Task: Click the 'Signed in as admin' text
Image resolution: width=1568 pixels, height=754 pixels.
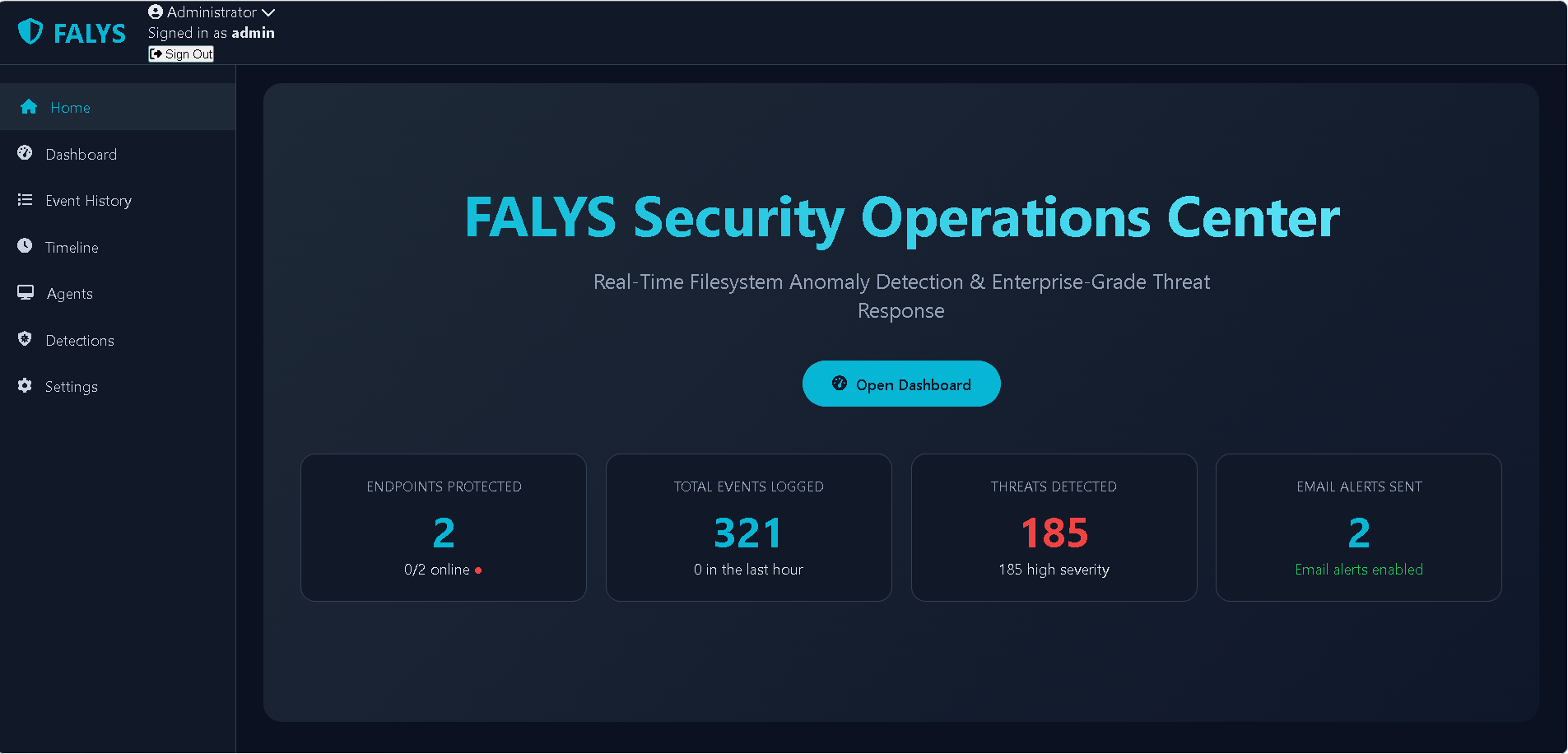Action: pos(212,33)
